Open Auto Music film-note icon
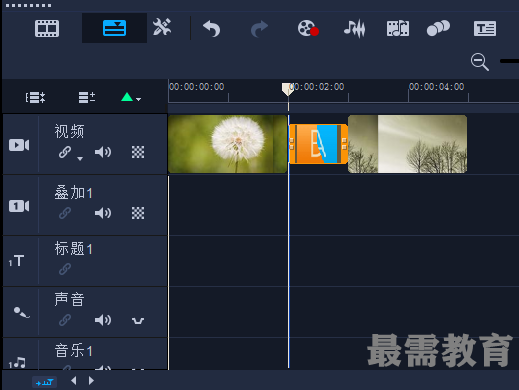Screen dimensions: 519x390 [x=398, y=28]
